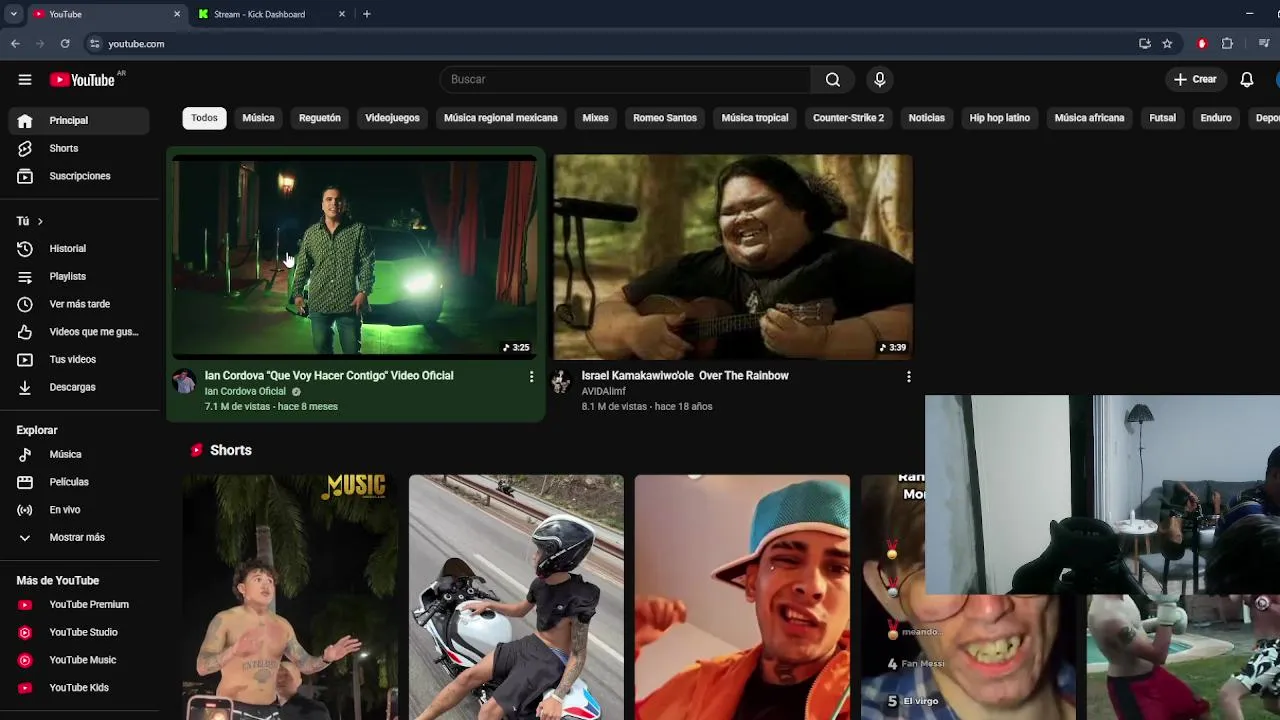Reload the page
This screenshot has width=1280, height=720.
pos(65,44)
